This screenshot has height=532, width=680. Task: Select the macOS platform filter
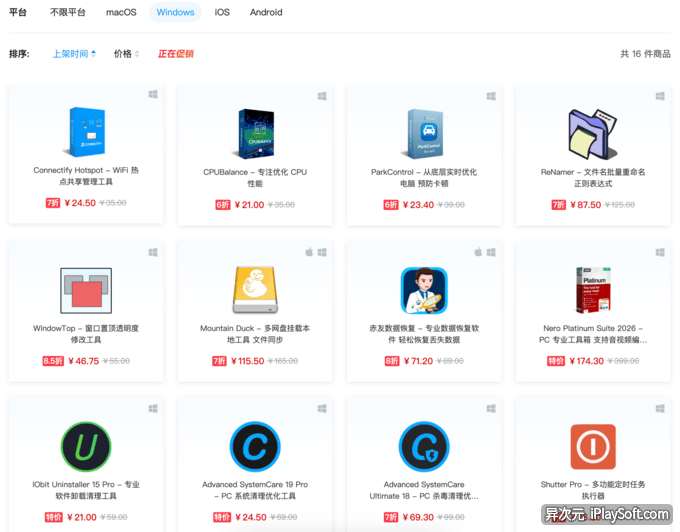click(121, 13)
